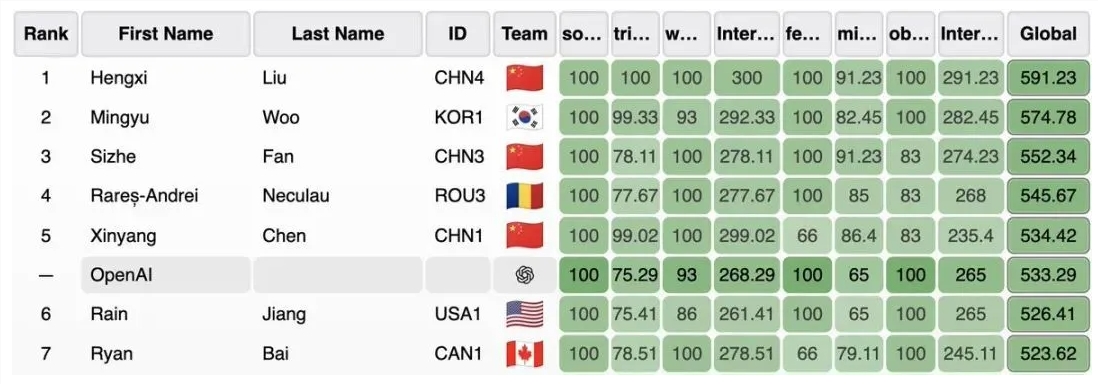Click the China flag in the CHN3 row
Viewport: 1098px width, 384px height.
(x=524, y=156)
